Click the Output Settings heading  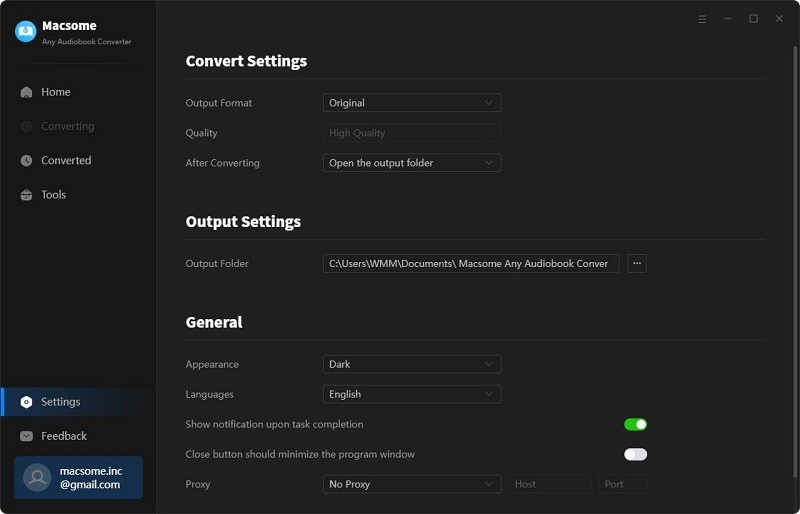coord(243,222)
